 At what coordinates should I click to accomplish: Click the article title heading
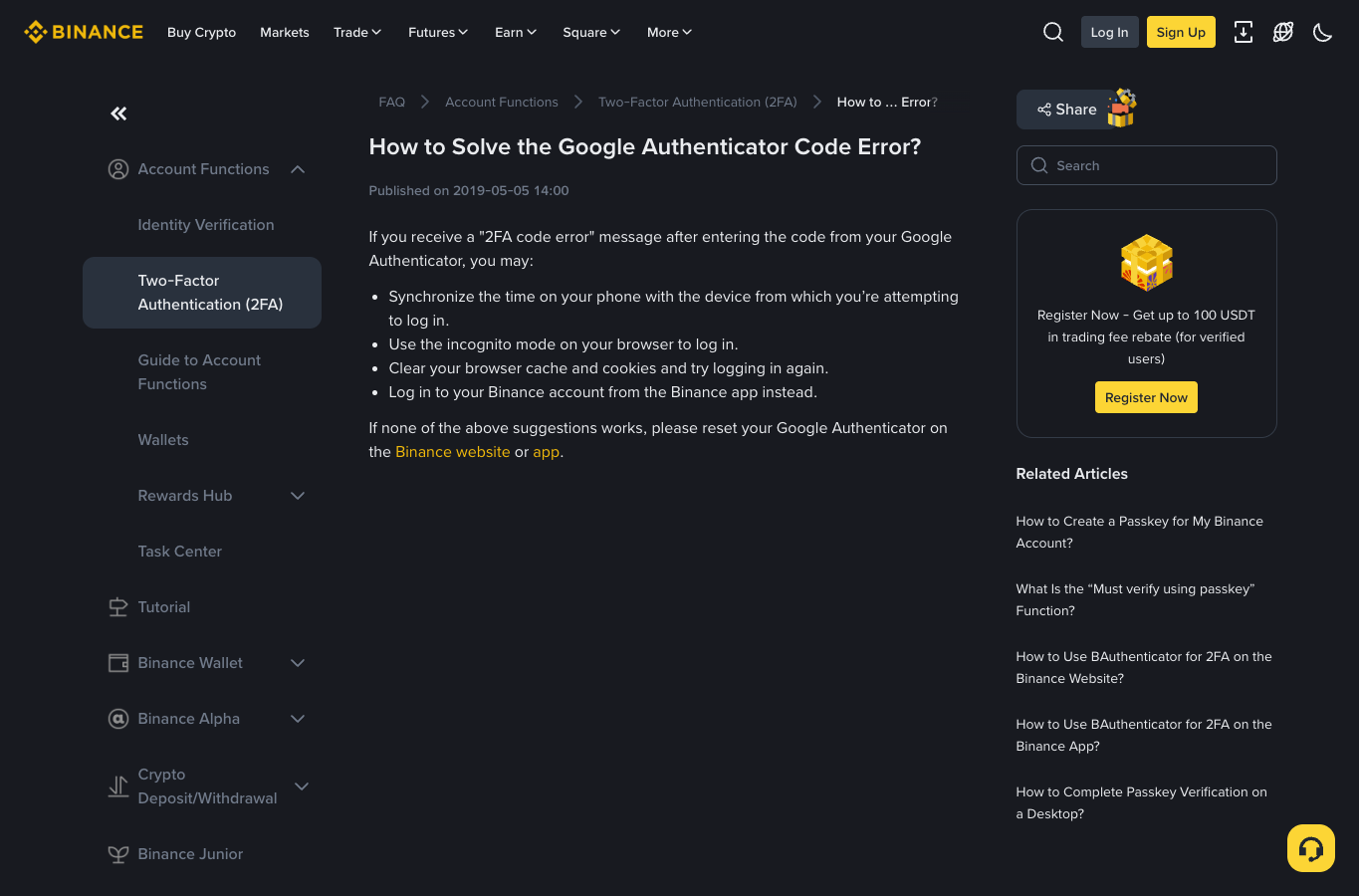pyautogui.click(x=645, y=146)
